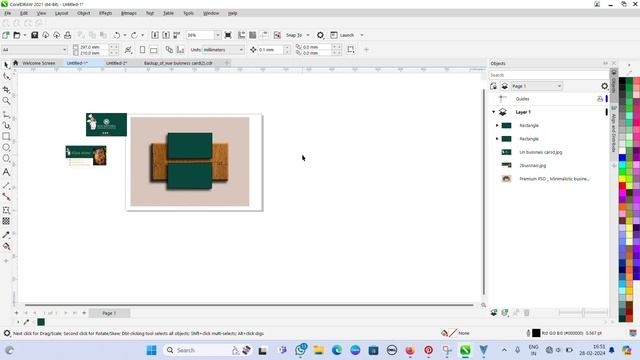The width and height of the screenshot is (640, 360).
Task: Click yellow color swatch in palette
Action: click(622, 179)
